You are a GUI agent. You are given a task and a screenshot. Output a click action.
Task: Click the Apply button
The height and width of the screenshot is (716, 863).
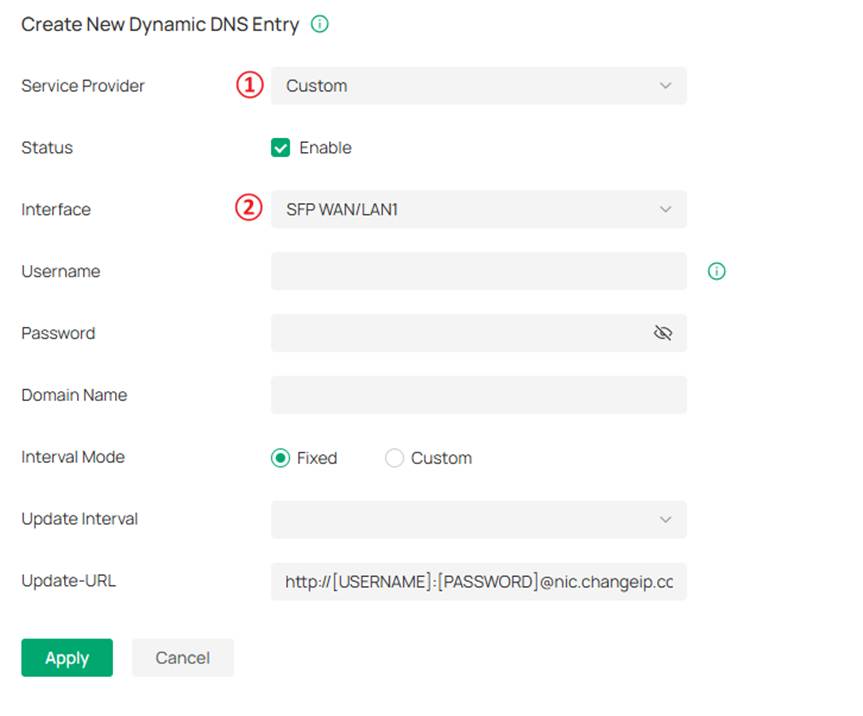pyautogui.click(x=66, y=657)
